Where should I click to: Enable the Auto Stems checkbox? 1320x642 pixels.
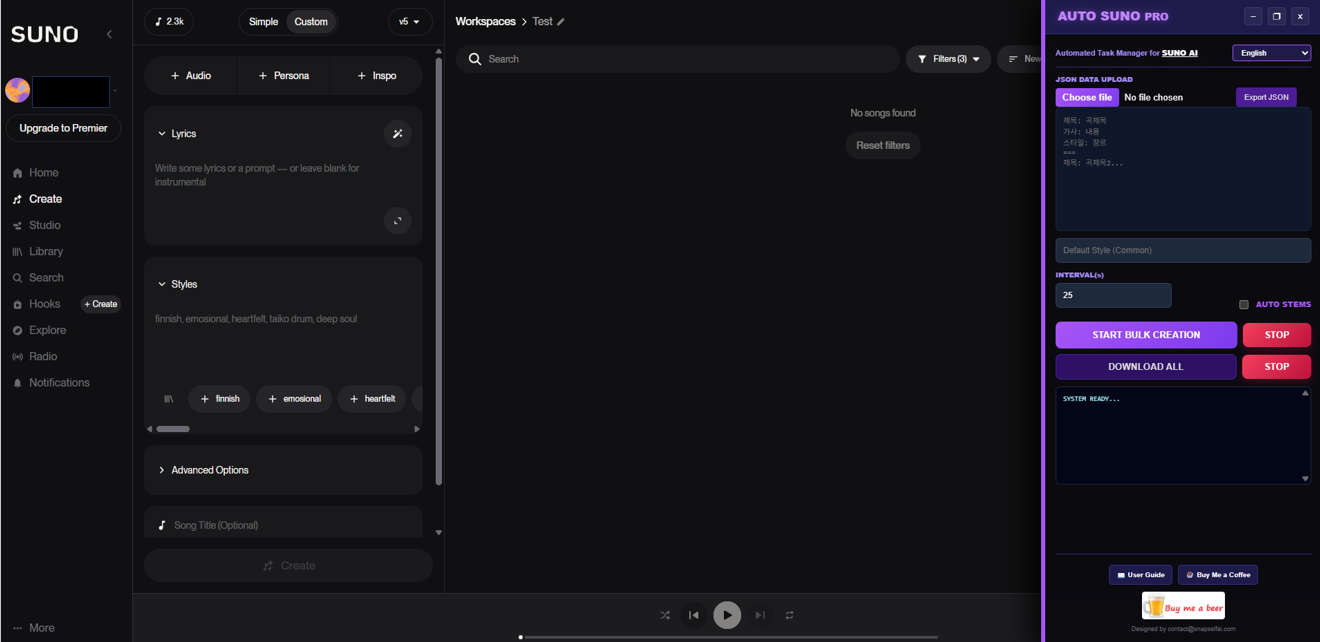tap(1244, 305)
